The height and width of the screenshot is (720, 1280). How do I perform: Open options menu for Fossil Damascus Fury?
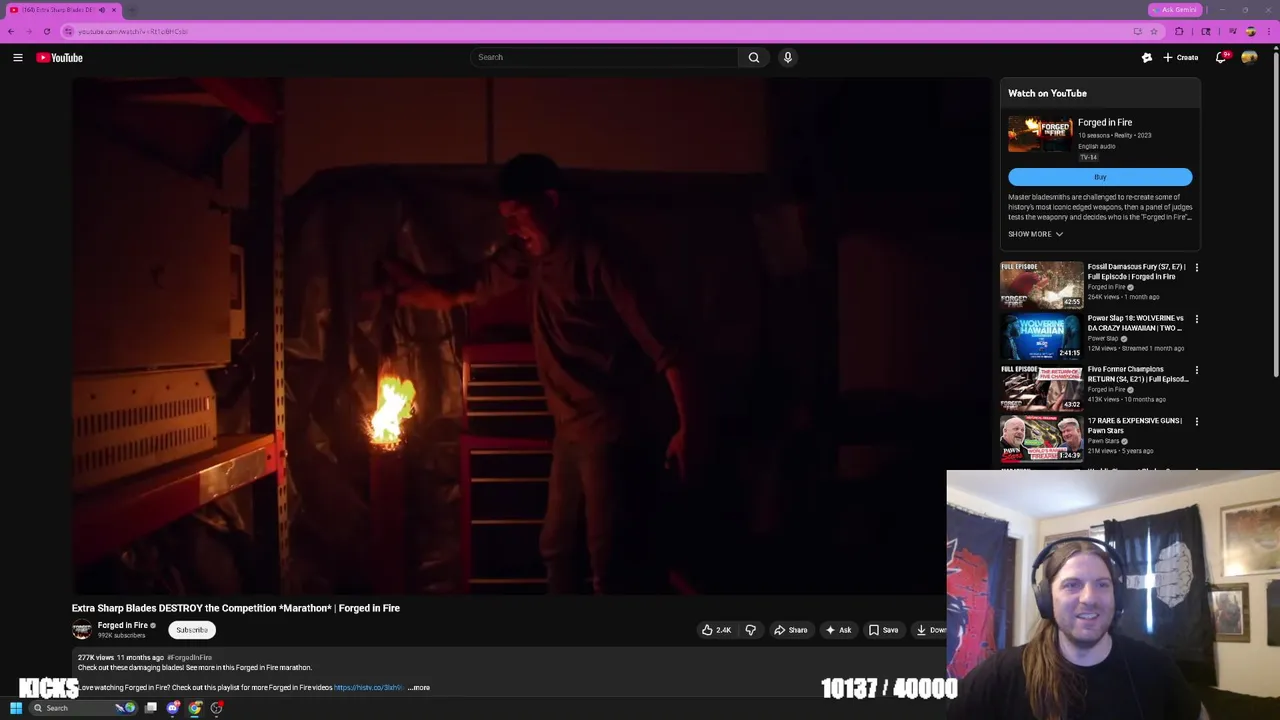(x=1196, y=268)
